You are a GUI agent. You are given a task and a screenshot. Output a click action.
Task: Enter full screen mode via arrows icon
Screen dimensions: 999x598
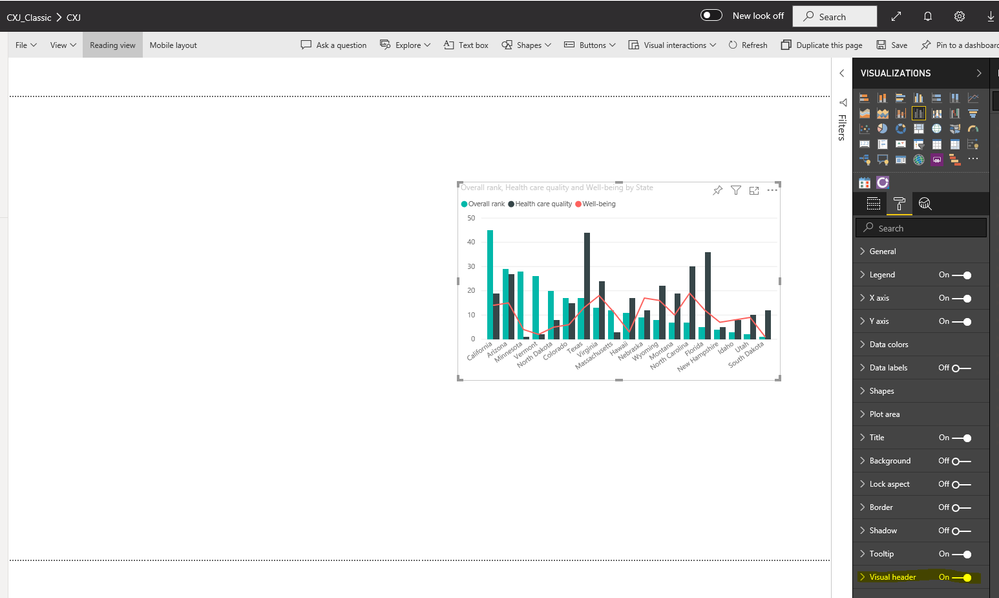896,17
